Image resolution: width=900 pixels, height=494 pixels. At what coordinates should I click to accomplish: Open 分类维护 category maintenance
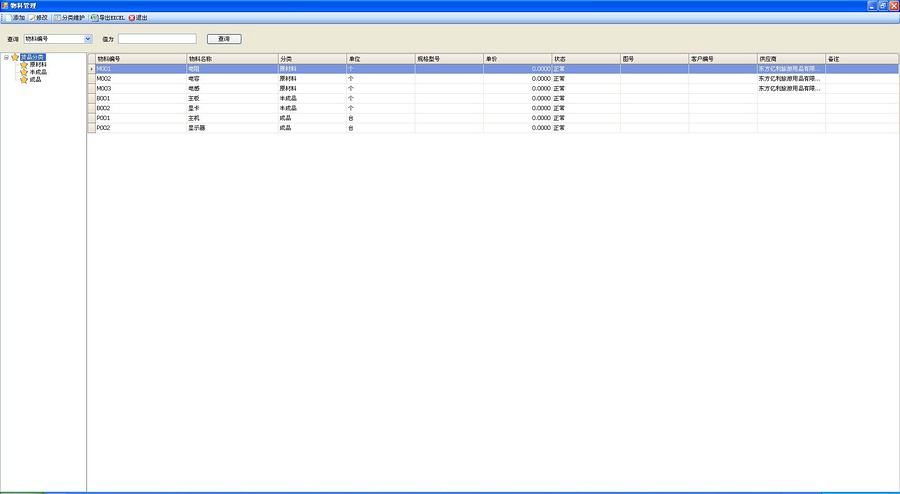tap(69, 18)
